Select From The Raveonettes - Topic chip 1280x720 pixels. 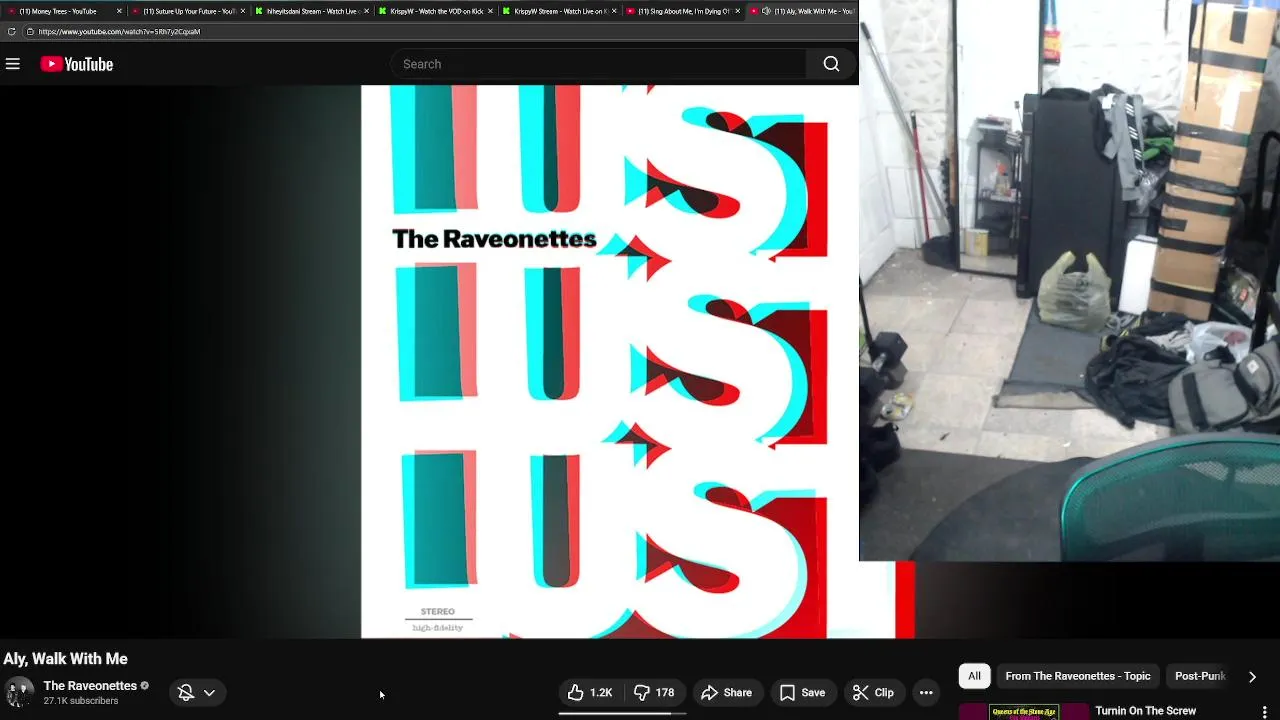point(1078,676)
